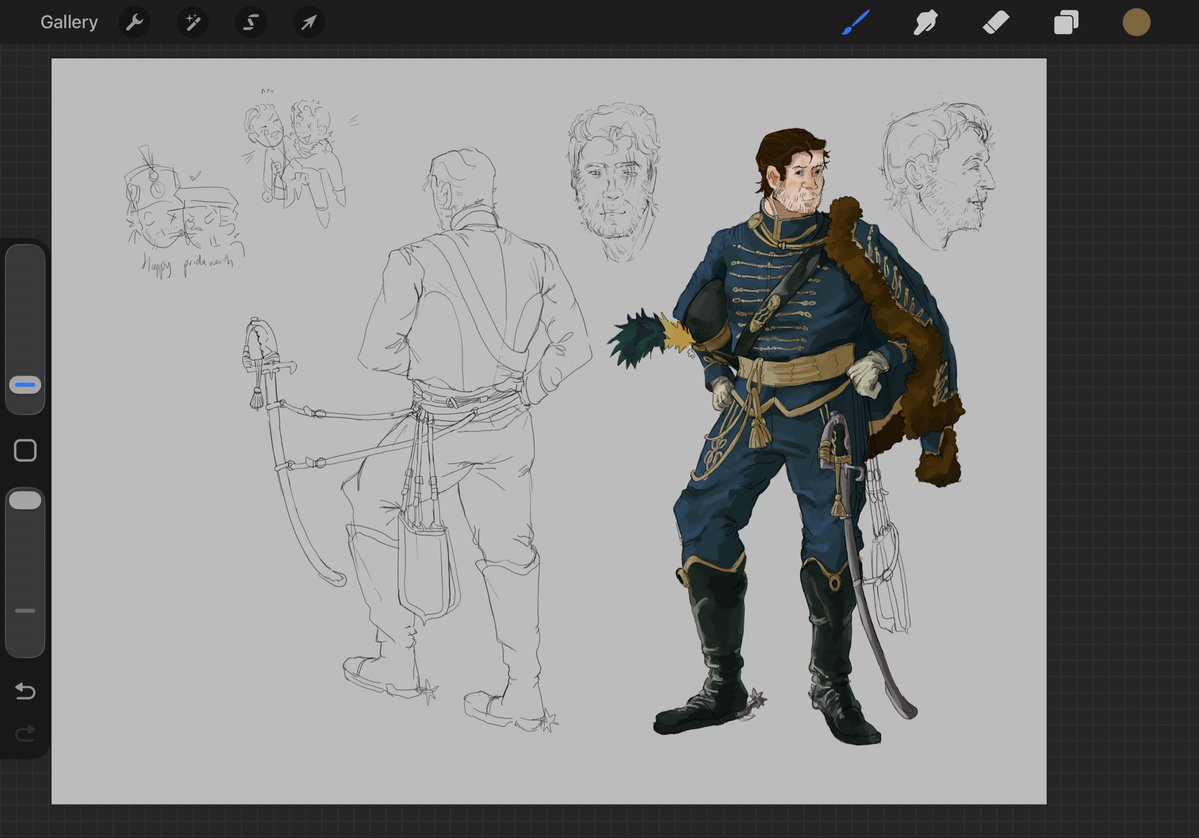1199x838 pixels.
Task: Select the Selection S-shaped tool
Action: pos(251,22)
